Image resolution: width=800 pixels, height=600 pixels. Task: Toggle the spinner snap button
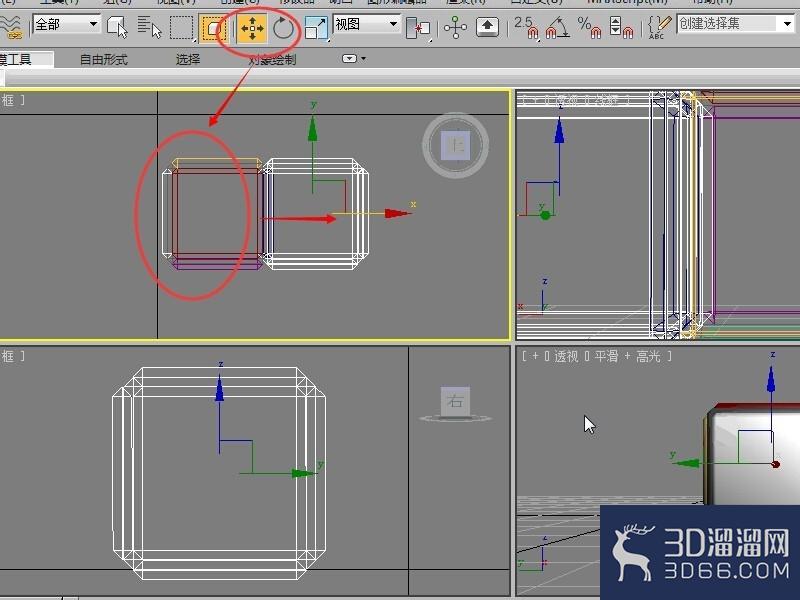click(621, 27)
